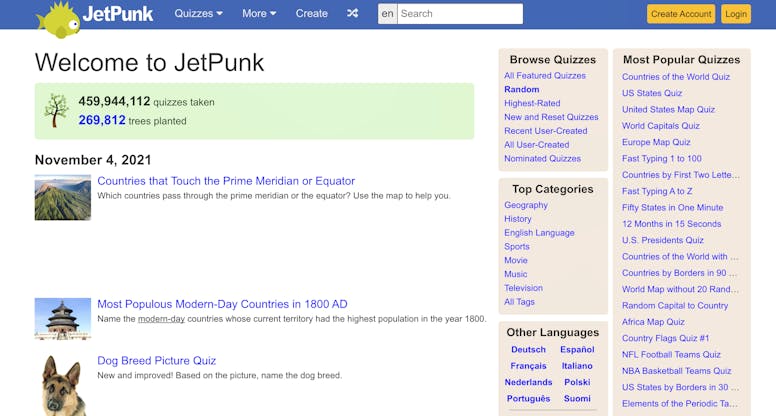The width and height of the screenshot is (776, 416).
Task: Open the Music category
Action: [516, 275]
